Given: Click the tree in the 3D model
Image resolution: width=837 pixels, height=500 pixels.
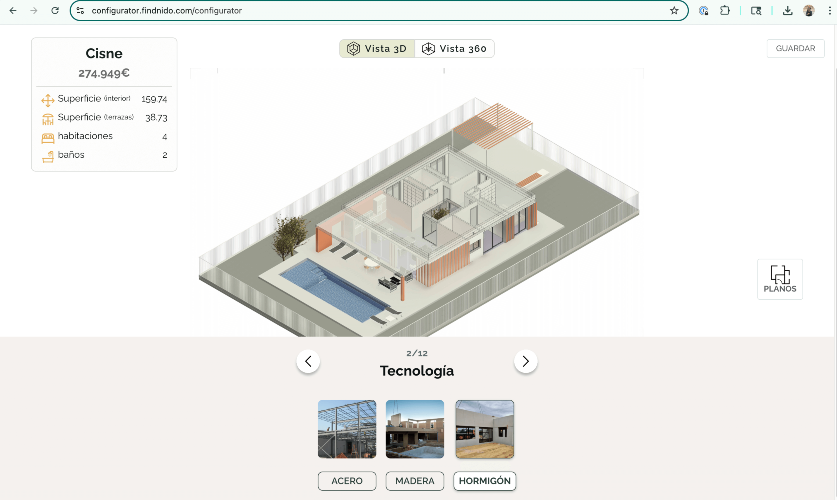Looking at the screenshot, I should 290,236.
